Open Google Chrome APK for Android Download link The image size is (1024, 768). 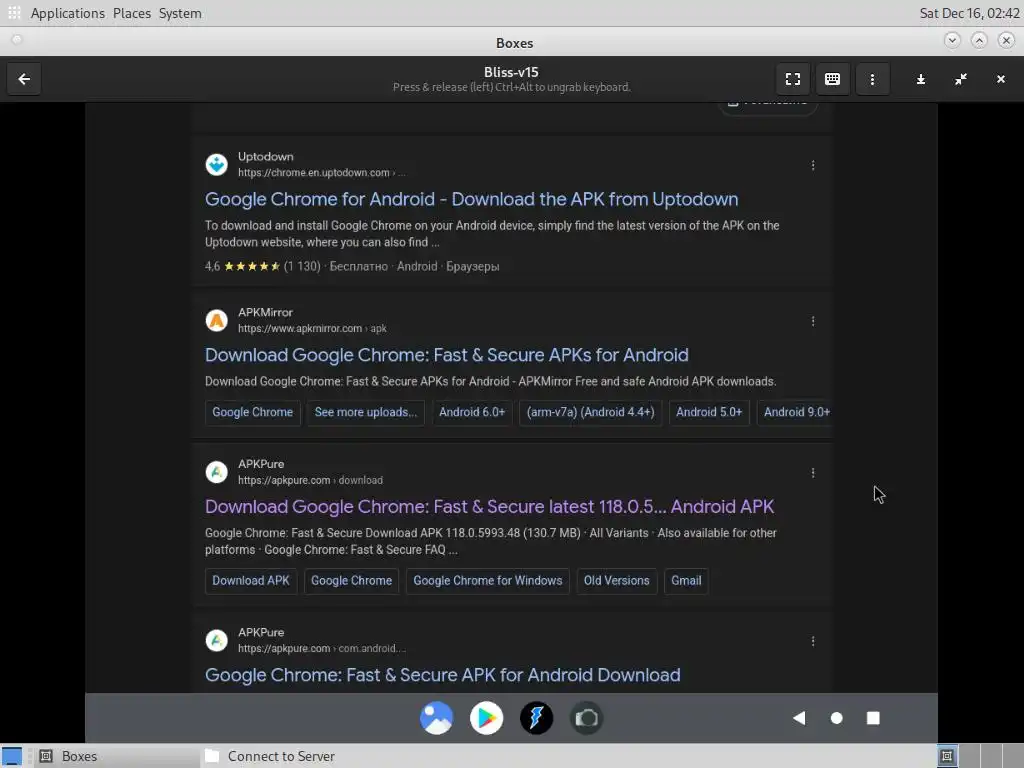pyautogui.click(x=443, y=675)
